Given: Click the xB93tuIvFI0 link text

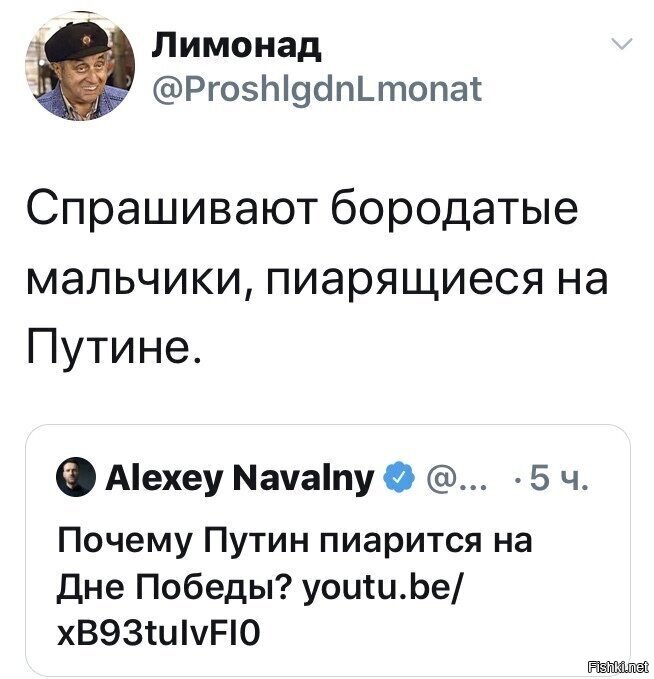Looking at the screenshot, I should 159,633.
